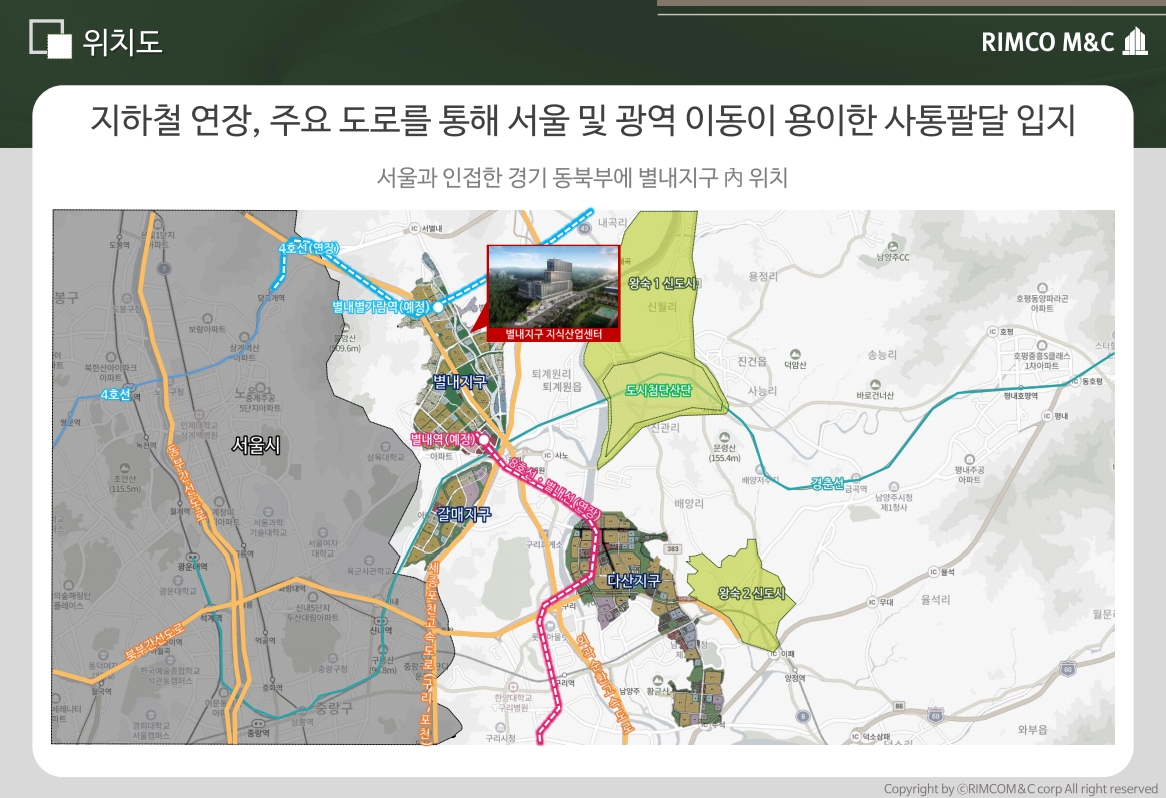Click the 덕암산 mountain icon
This screenshot has height=798, width=1166.
tap(795, 353)
